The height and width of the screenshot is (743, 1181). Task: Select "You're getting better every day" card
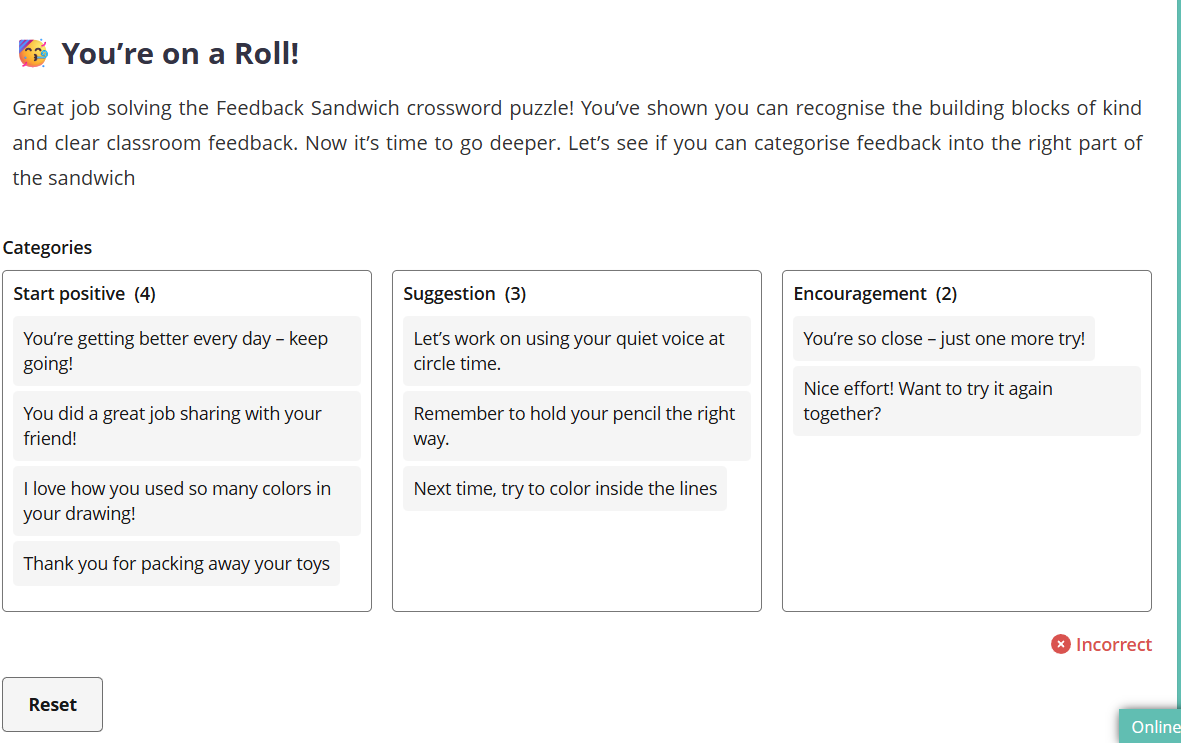186,351
